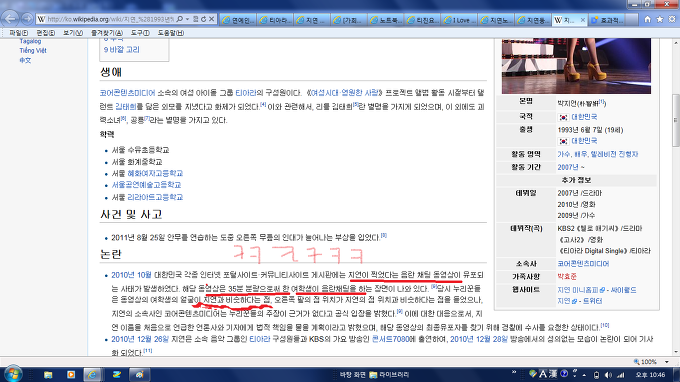680x382 pixels.
Task: Go back with the browser back arrow
Action: pyautogui.click(x=10, y=19)
